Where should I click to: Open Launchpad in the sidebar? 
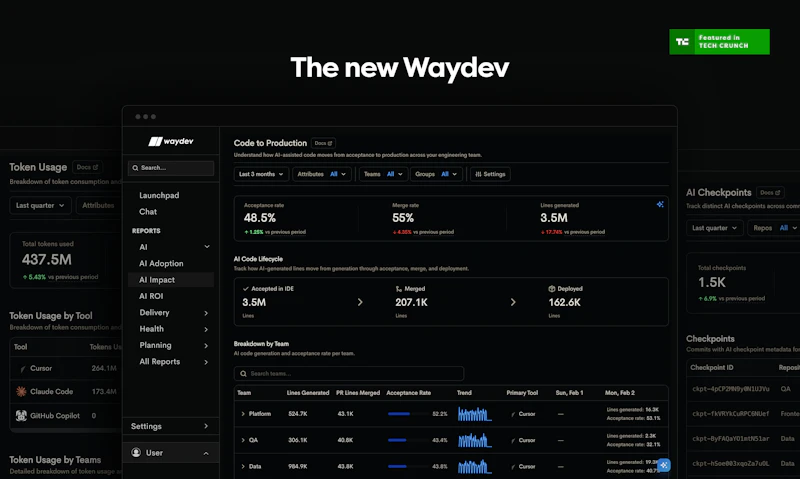click(159, 195)
